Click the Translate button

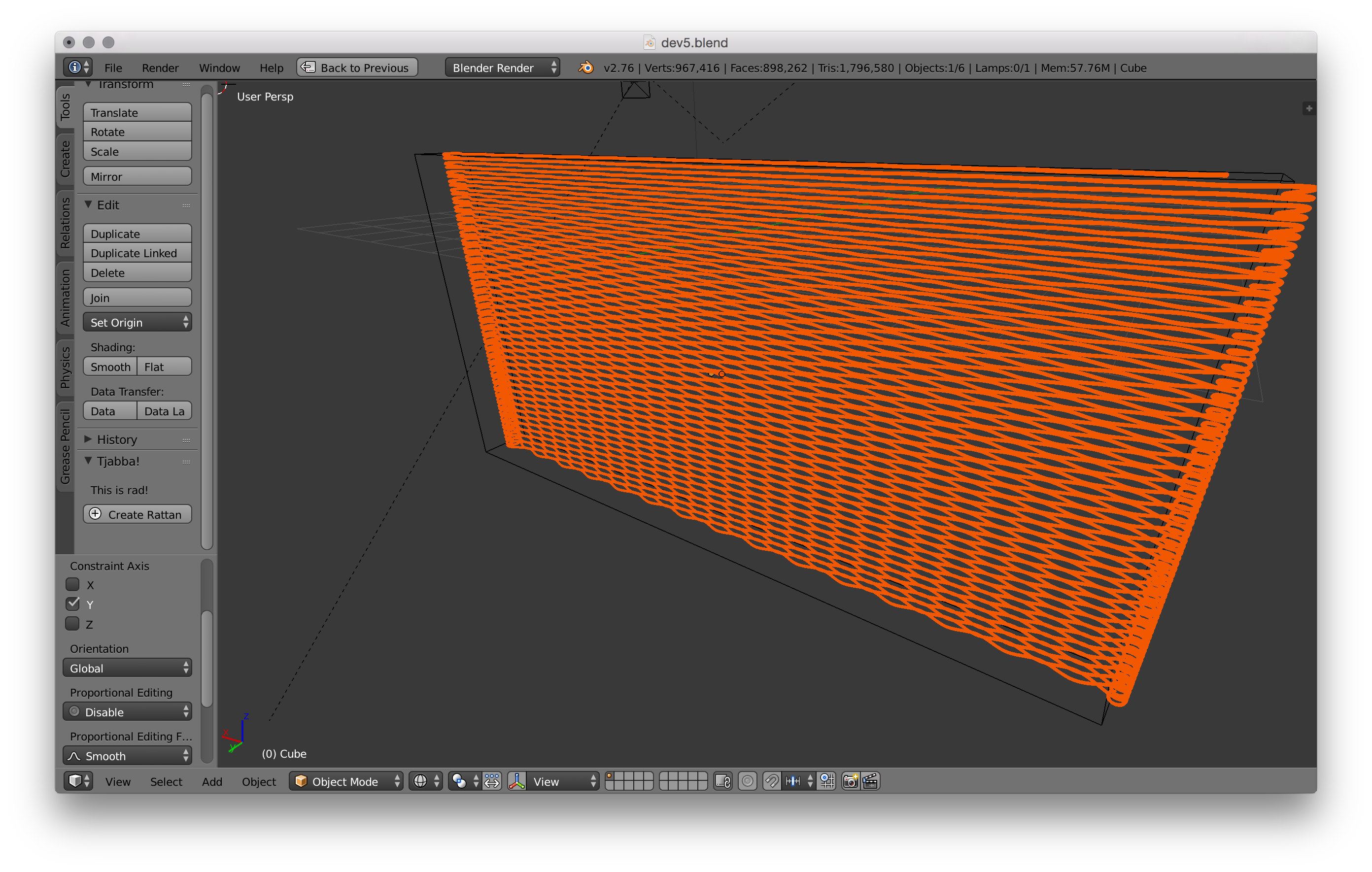(x=137, y=112)
